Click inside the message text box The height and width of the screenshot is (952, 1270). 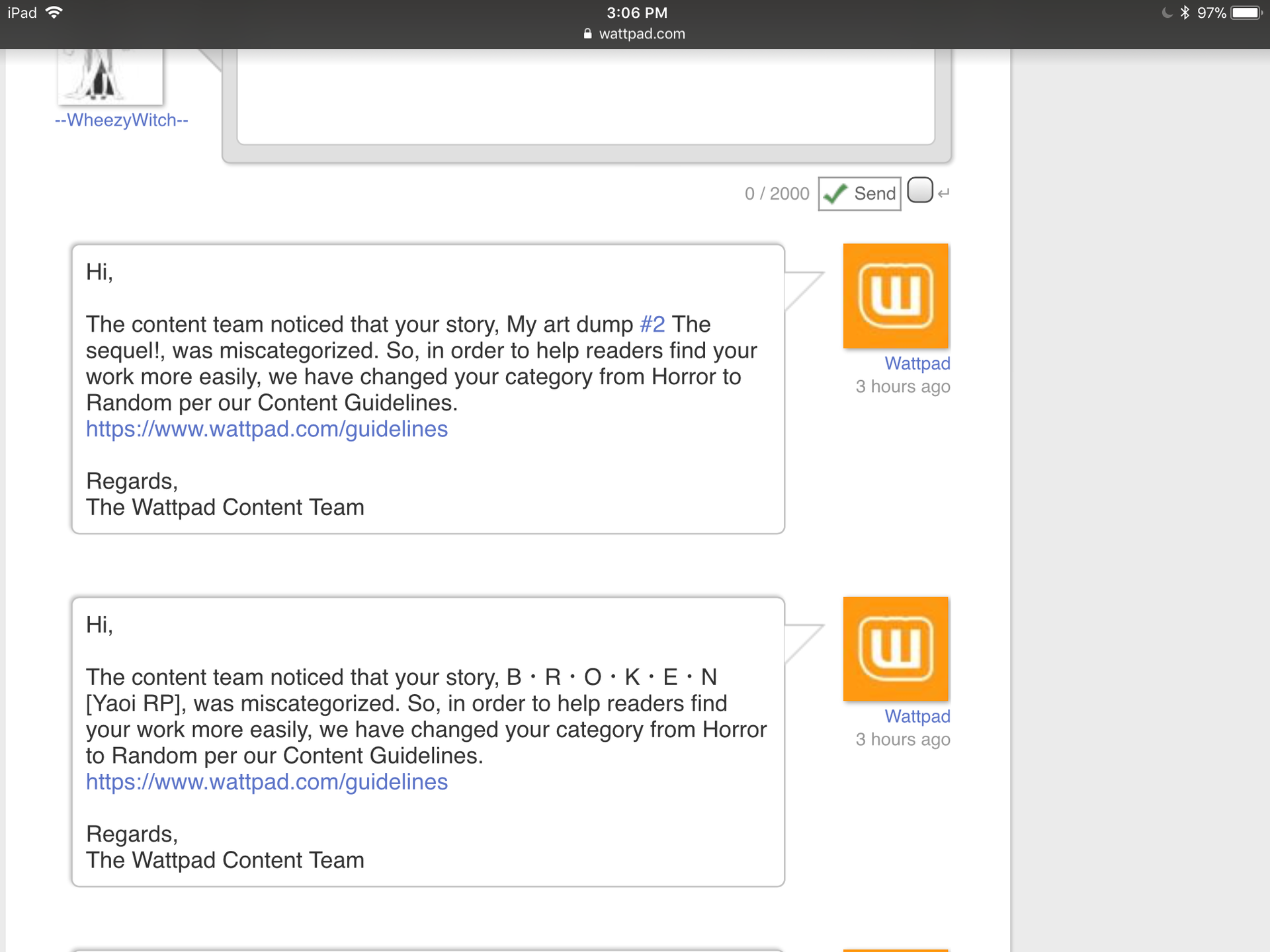click(x=585, y=97)
